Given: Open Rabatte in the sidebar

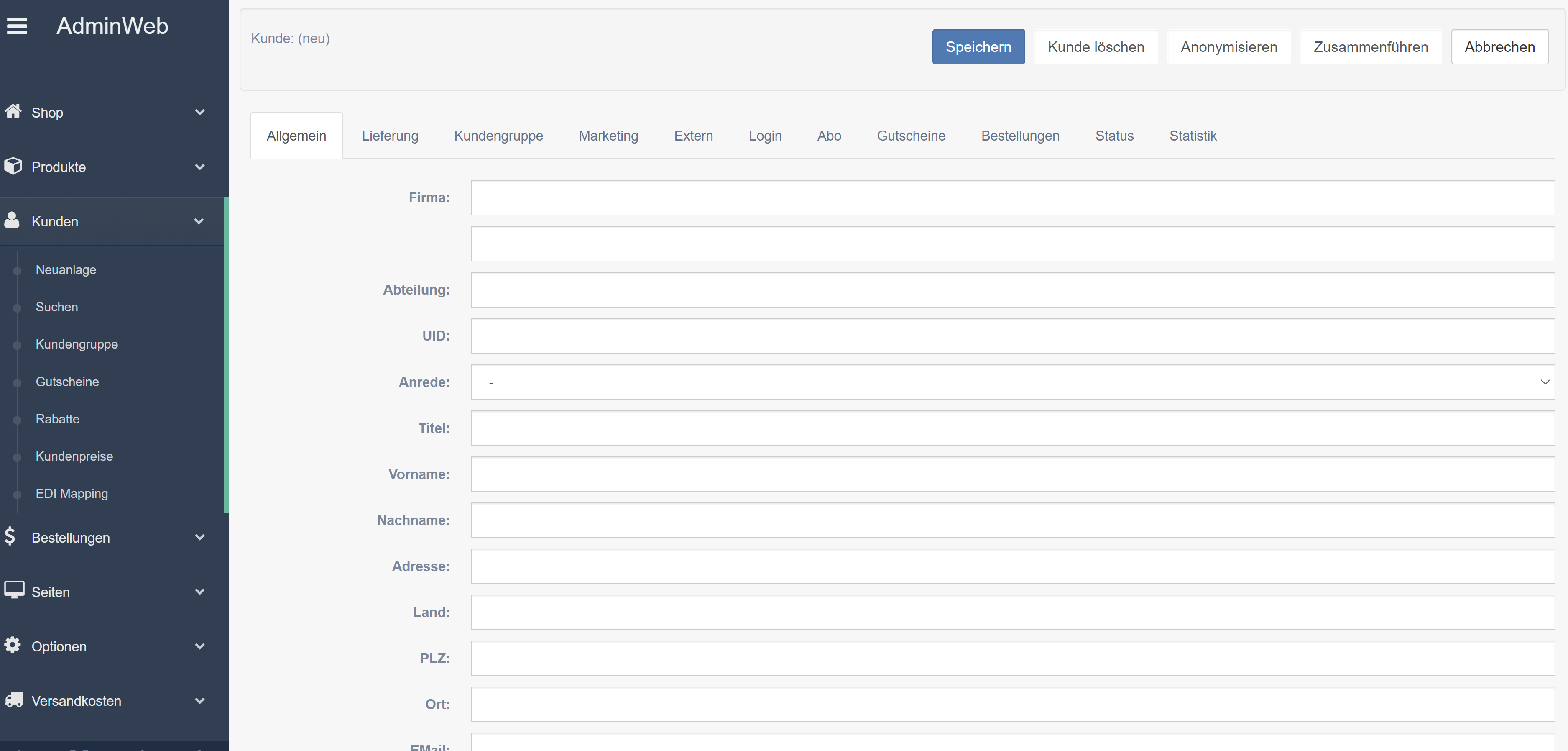Looking at the screenshot, I should tap(57, 419).
